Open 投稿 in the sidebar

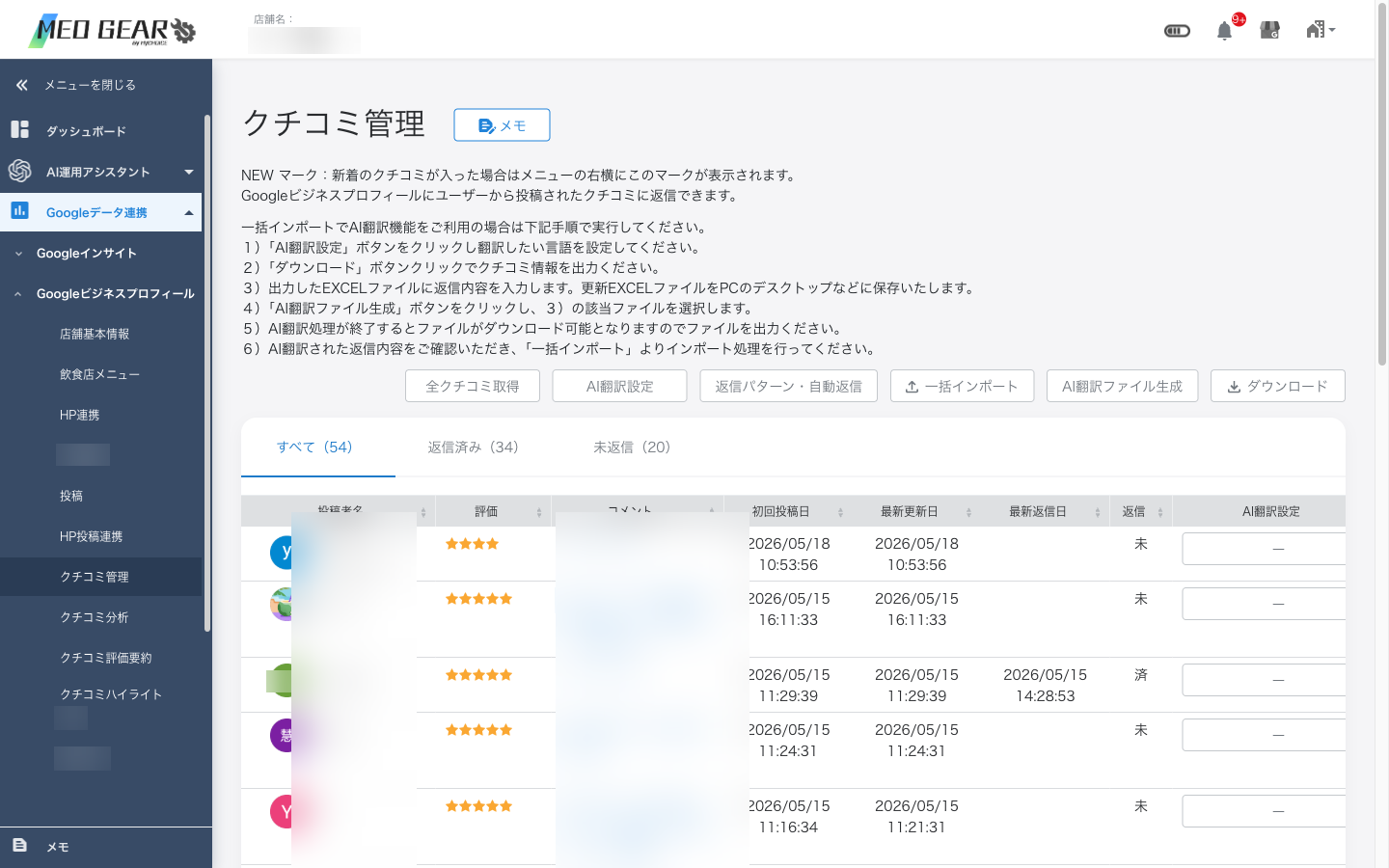[x=71, y=496]
